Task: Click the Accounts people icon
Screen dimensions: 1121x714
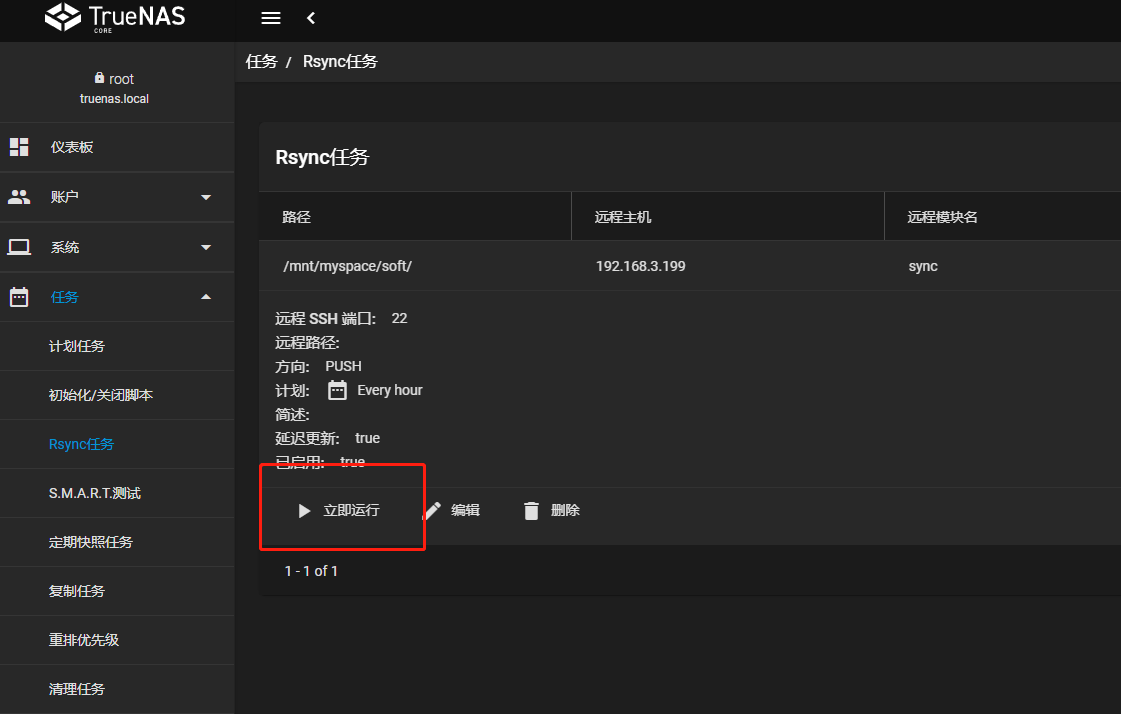Action: coord(19,197)
